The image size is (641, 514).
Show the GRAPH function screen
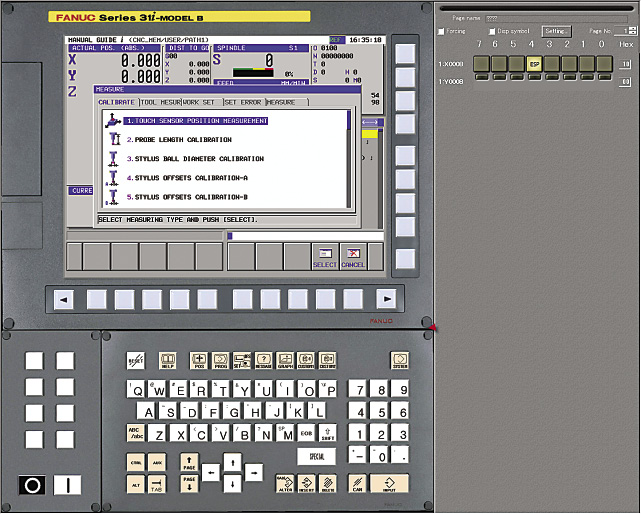tap(285, 360)
